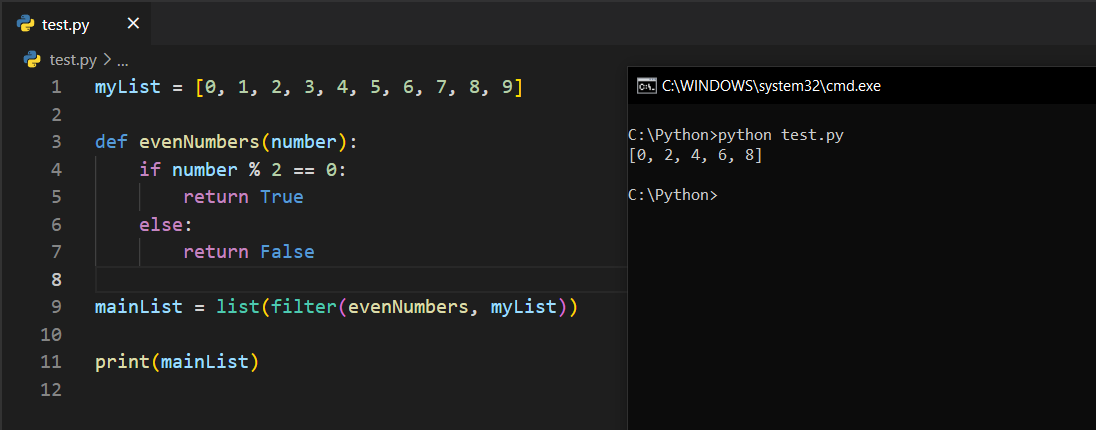The height and width of the screenshot is (430, 1096).
Task: Click the last C:\Python> prompt line
Action: [673, 195]
